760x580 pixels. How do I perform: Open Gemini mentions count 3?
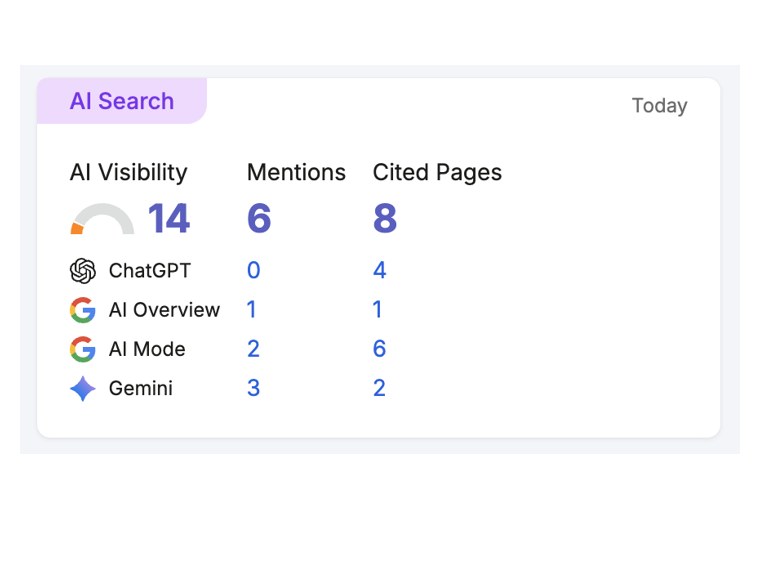253,388
